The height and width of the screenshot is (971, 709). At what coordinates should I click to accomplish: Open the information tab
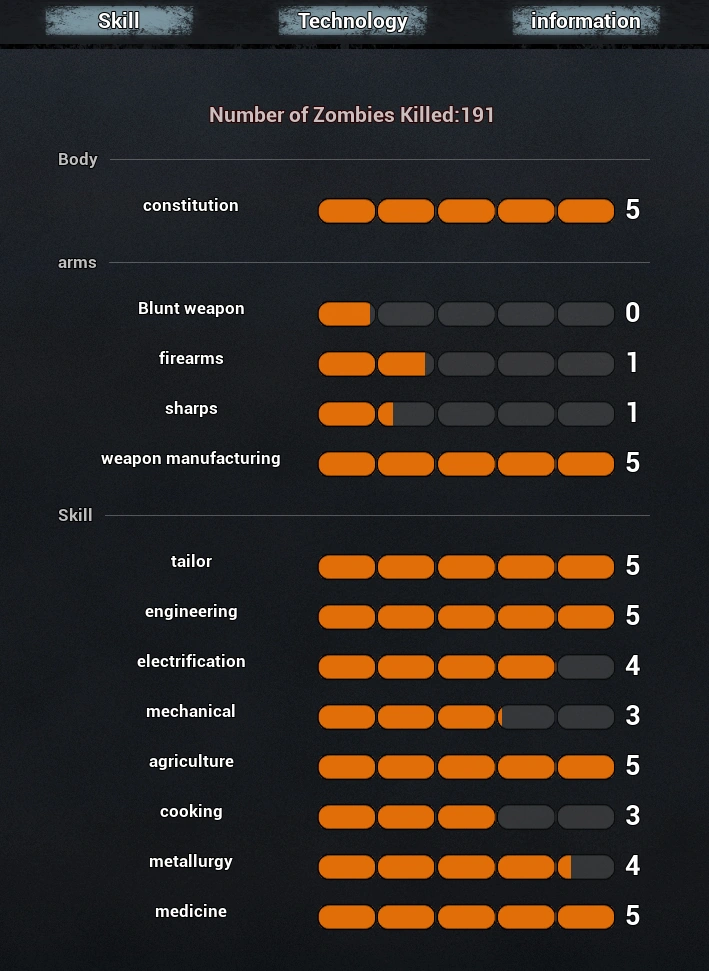[x=585, y=21]
